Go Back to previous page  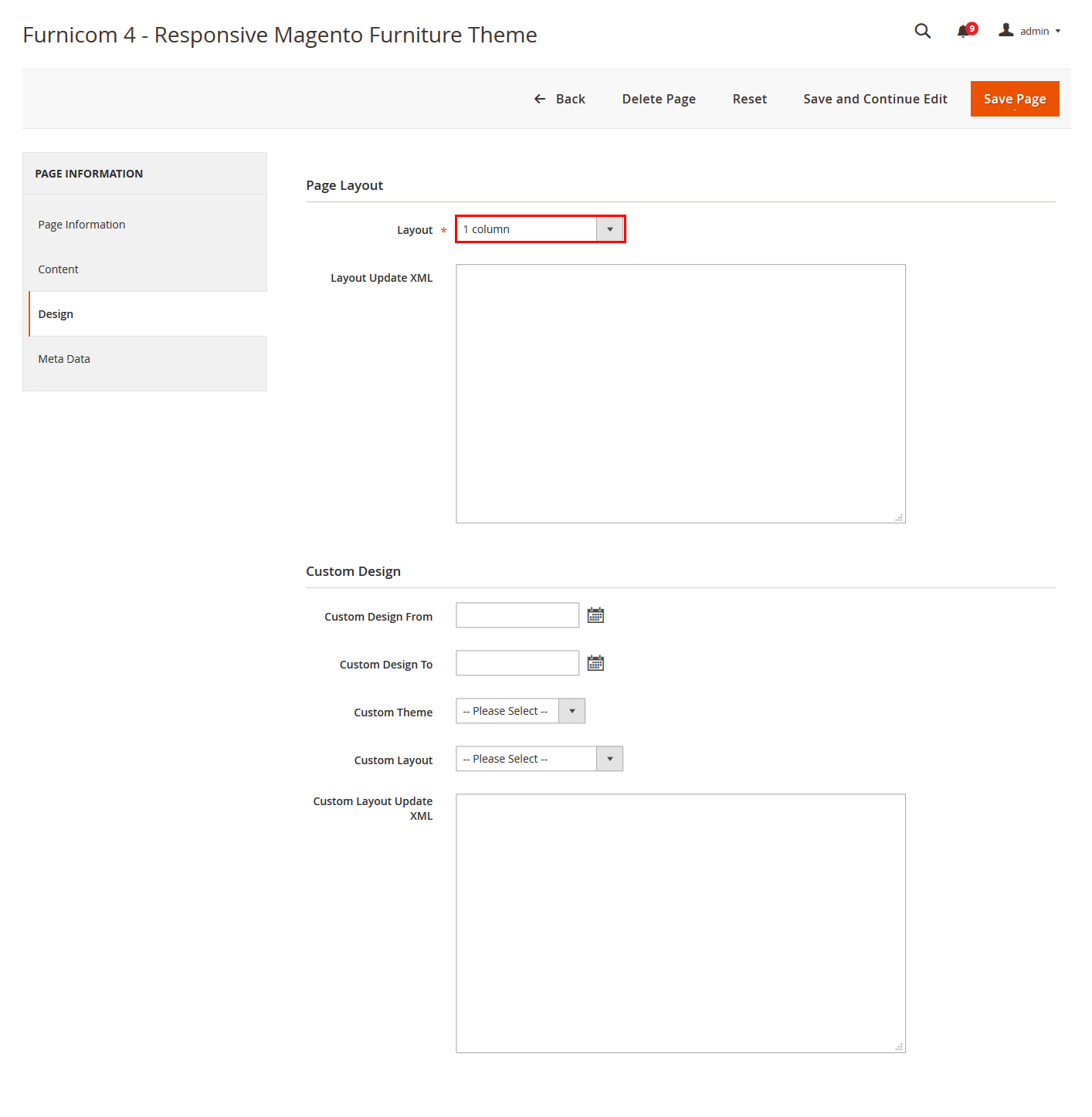560,99
